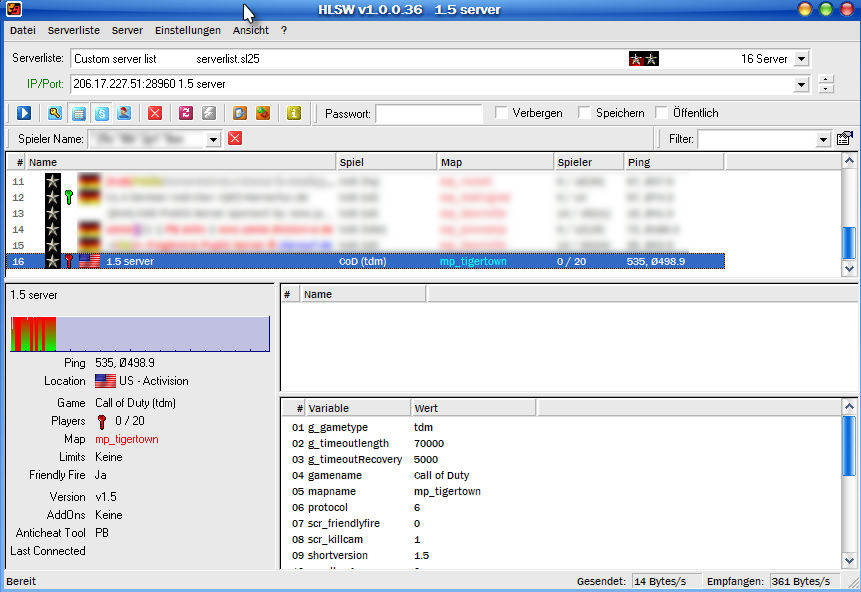Viewport: 861px width, 592px height.
Task: Sort server list by Spiel column
Action: 386,162
